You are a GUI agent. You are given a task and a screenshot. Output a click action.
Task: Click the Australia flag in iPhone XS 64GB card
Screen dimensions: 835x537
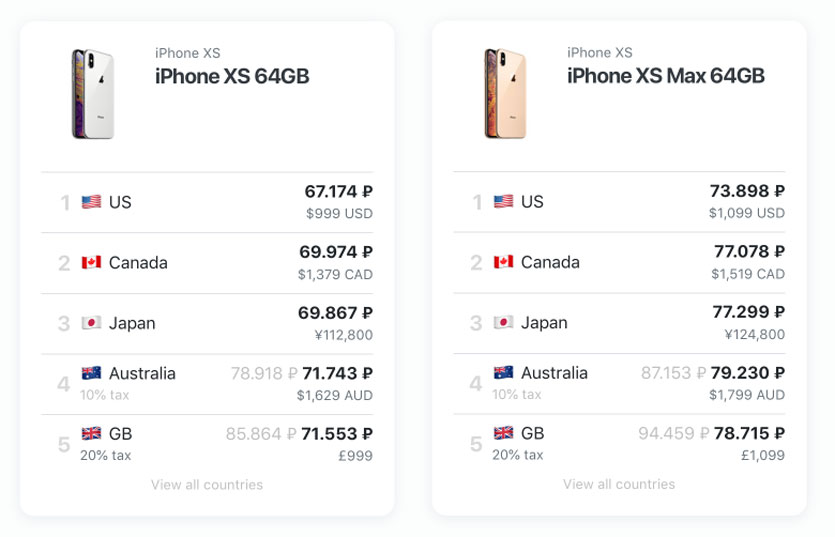click(91, 373)
